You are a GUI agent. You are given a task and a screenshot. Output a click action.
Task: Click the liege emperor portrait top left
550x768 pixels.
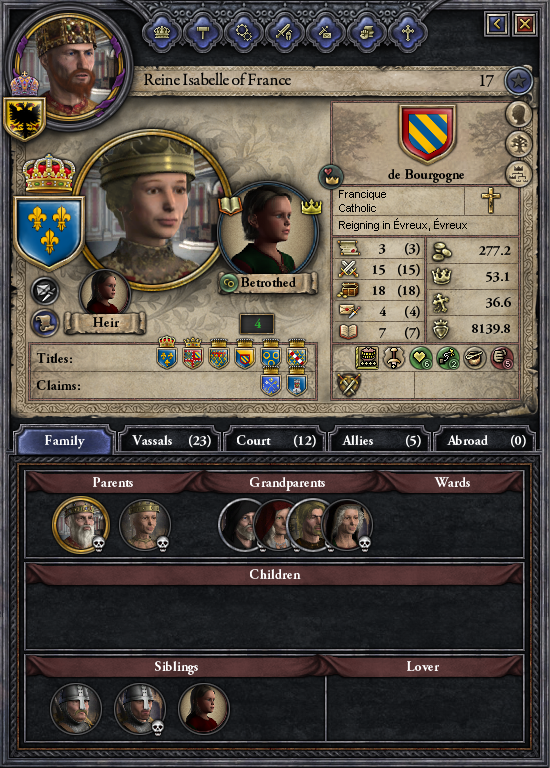point(69,67)
